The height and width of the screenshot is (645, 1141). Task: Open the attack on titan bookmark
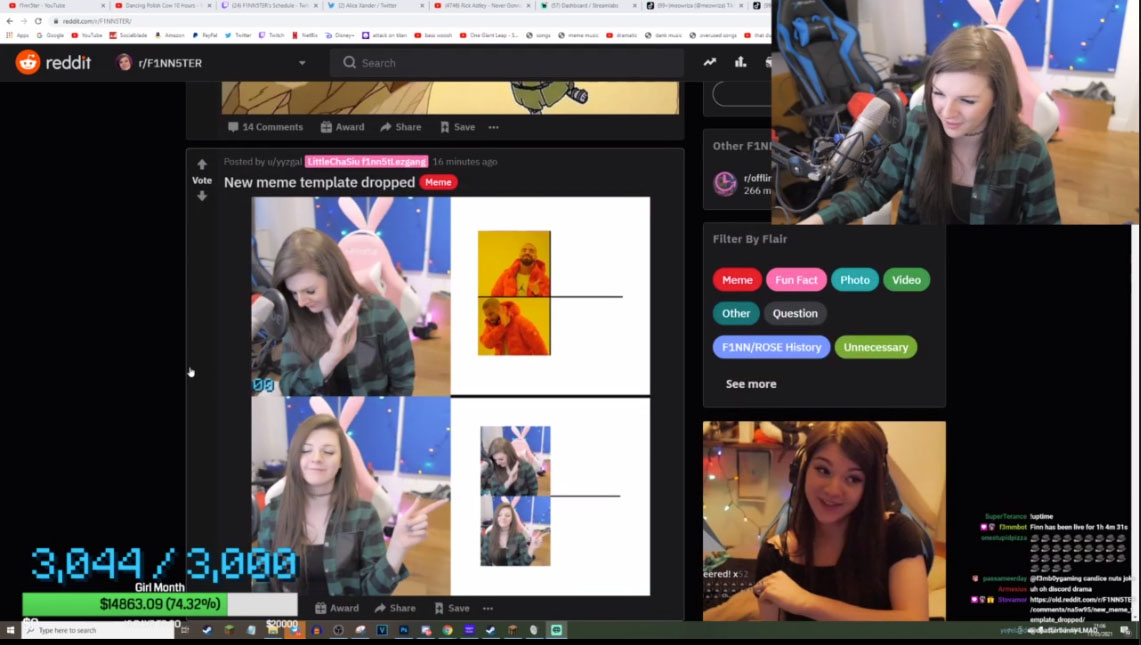[x=384, y=35]
